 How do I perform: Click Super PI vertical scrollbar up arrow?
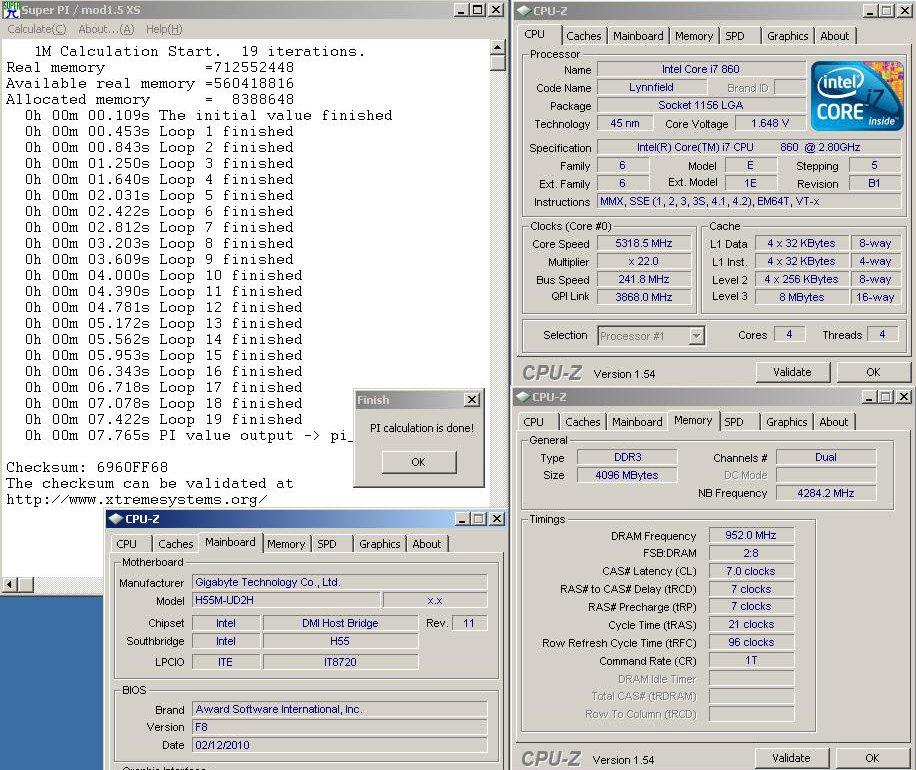point(498,47)
